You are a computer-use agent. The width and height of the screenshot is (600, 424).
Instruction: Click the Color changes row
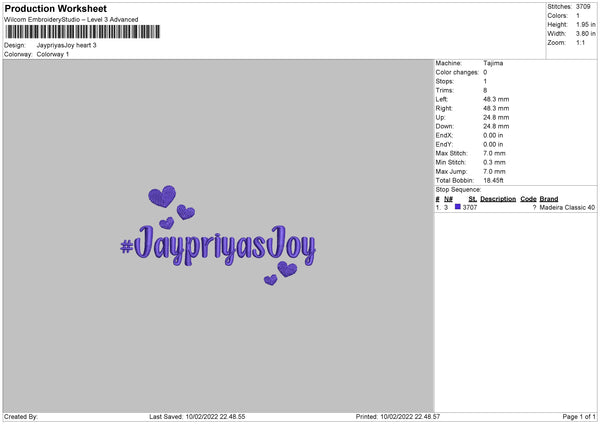(x=461, y=72)
